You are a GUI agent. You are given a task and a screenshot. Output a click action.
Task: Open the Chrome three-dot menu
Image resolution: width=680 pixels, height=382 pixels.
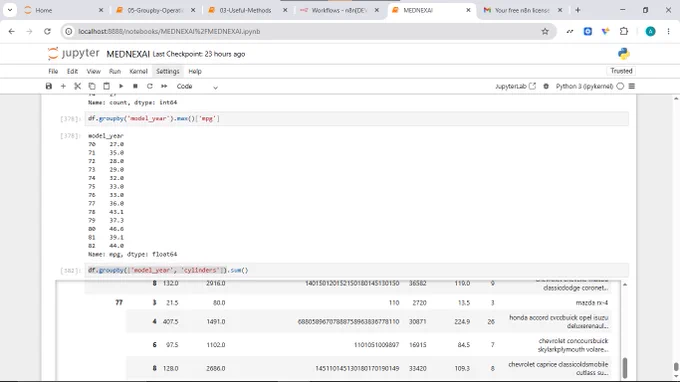click(668, 31)
